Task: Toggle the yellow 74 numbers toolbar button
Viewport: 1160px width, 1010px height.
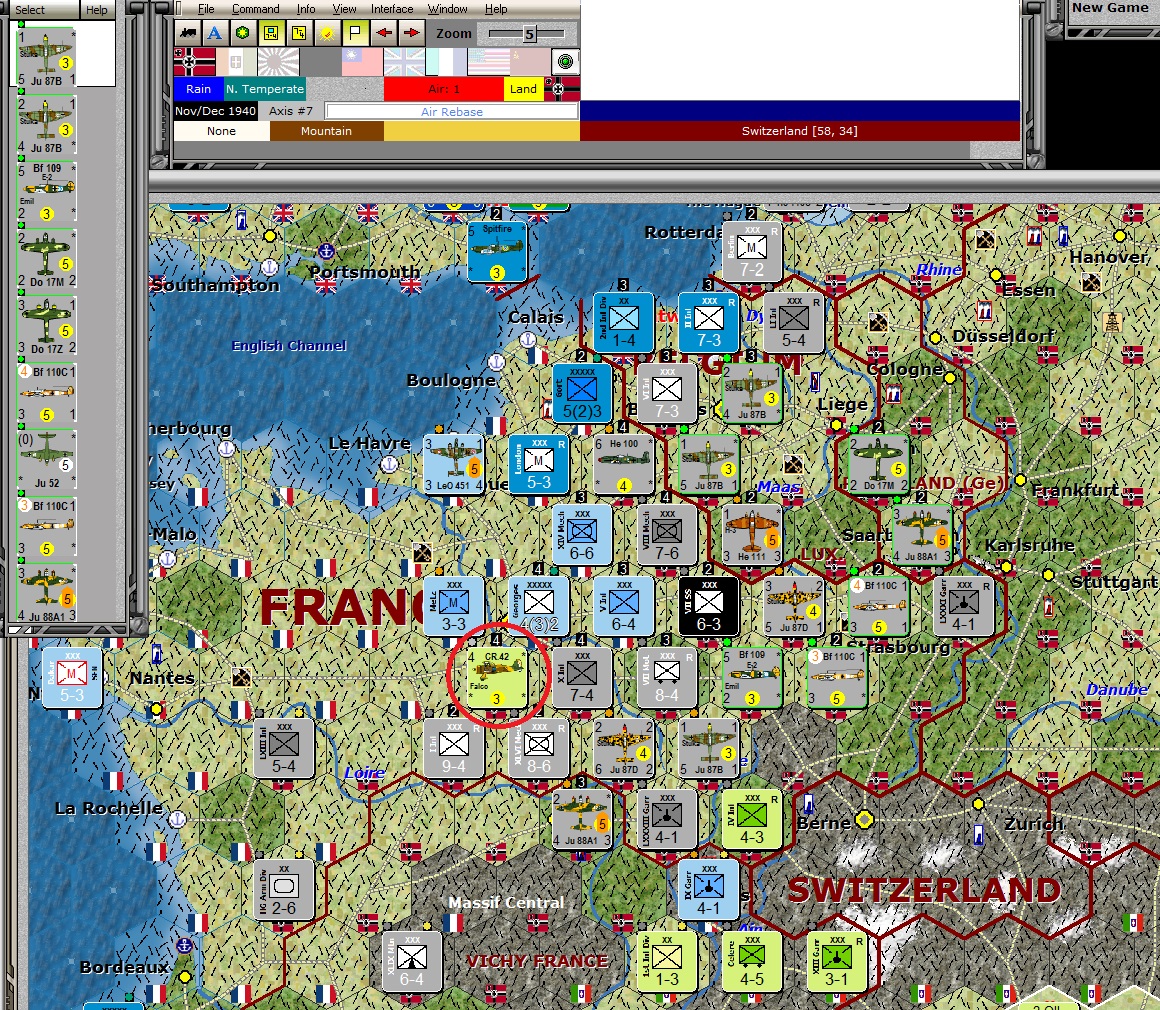Action: 299,33
